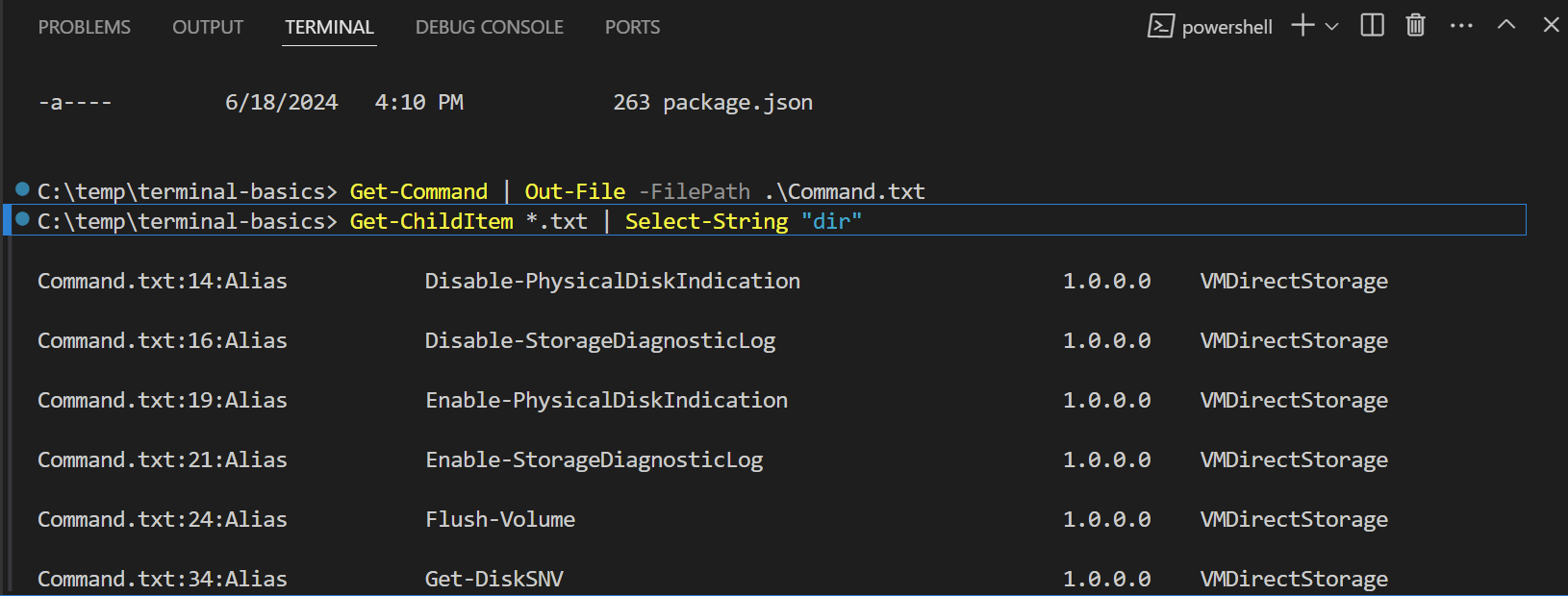Open the DEBUG CONSOLE tab
1568x596 pixels.
pos(489,27)
